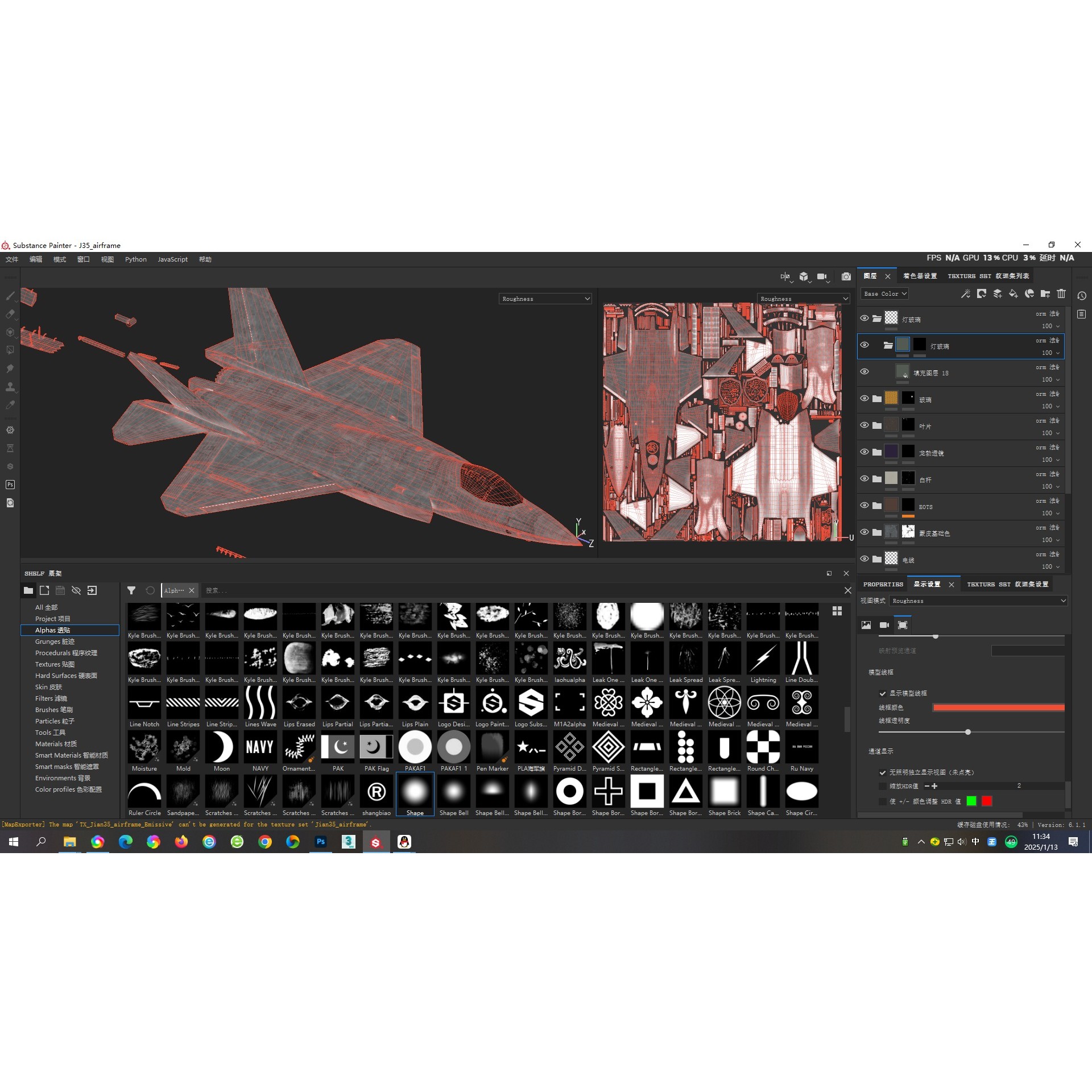Switch to the TEXTURE SET 纹理集列表 tab
This screenshot has width=1092, height=1092.
point(988,276)
